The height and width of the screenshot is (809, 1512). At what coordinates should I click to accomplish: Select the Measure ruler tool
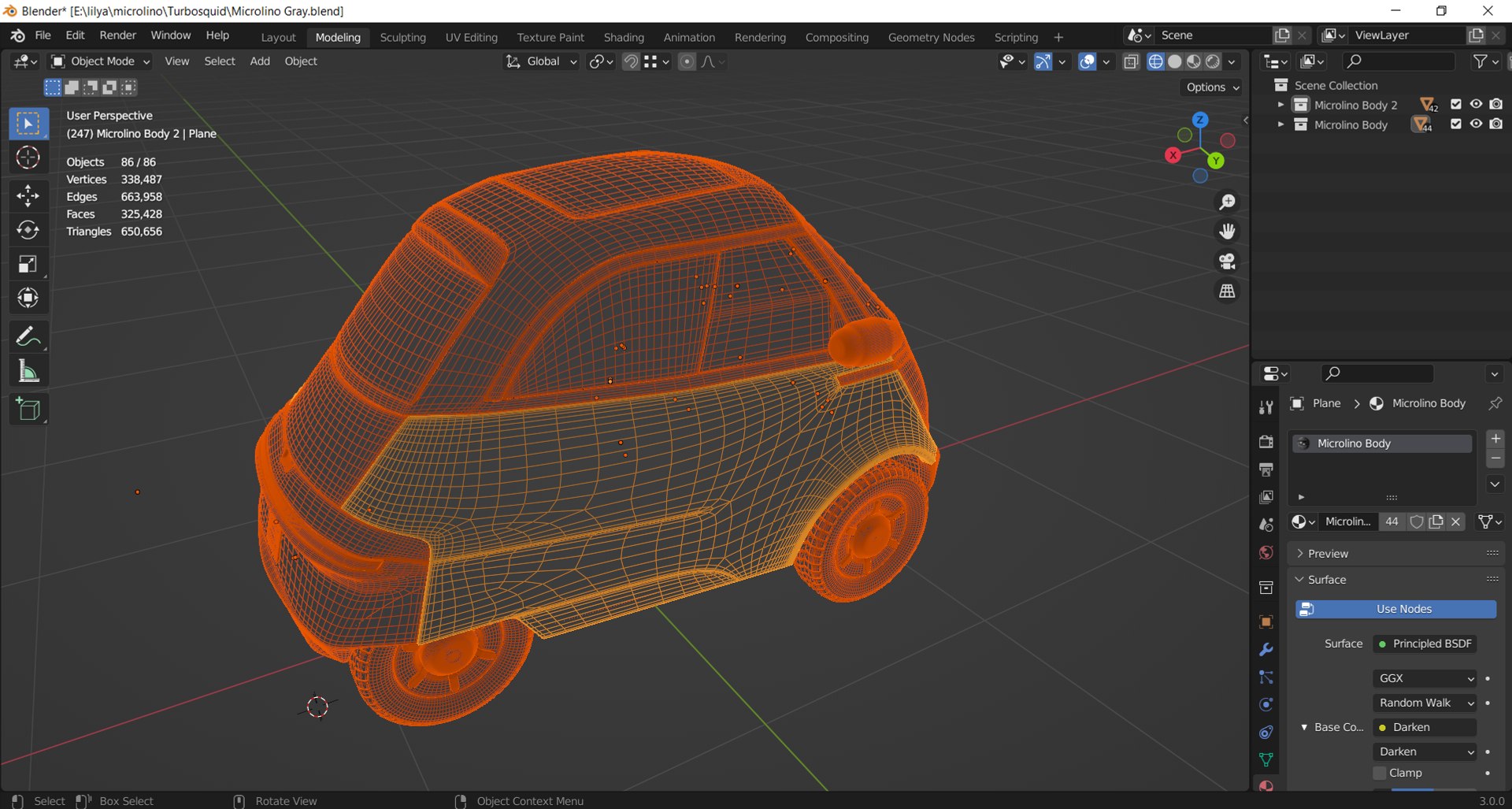tap(28, 372)
